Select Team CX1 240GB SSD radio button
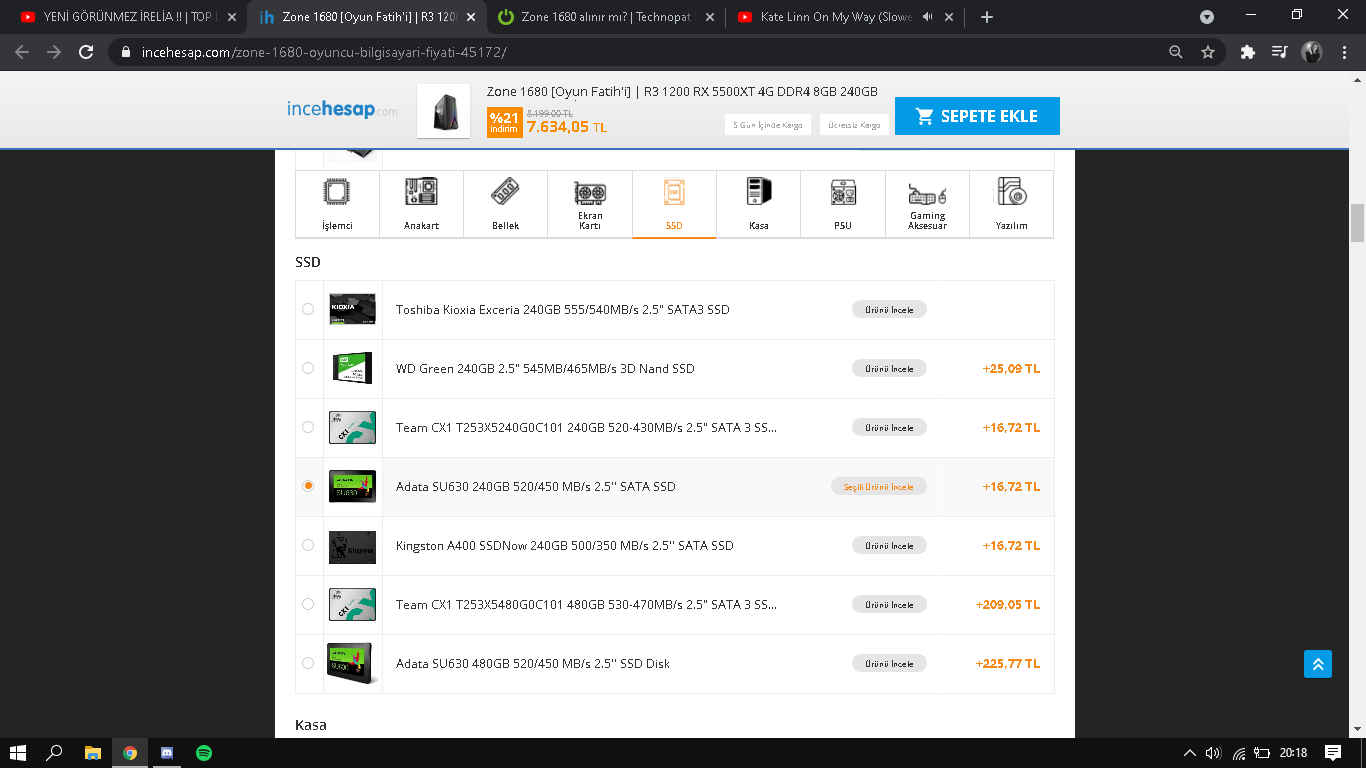Image resolution: width=1366 pixels, height=768 pixels. pos(308,427)
